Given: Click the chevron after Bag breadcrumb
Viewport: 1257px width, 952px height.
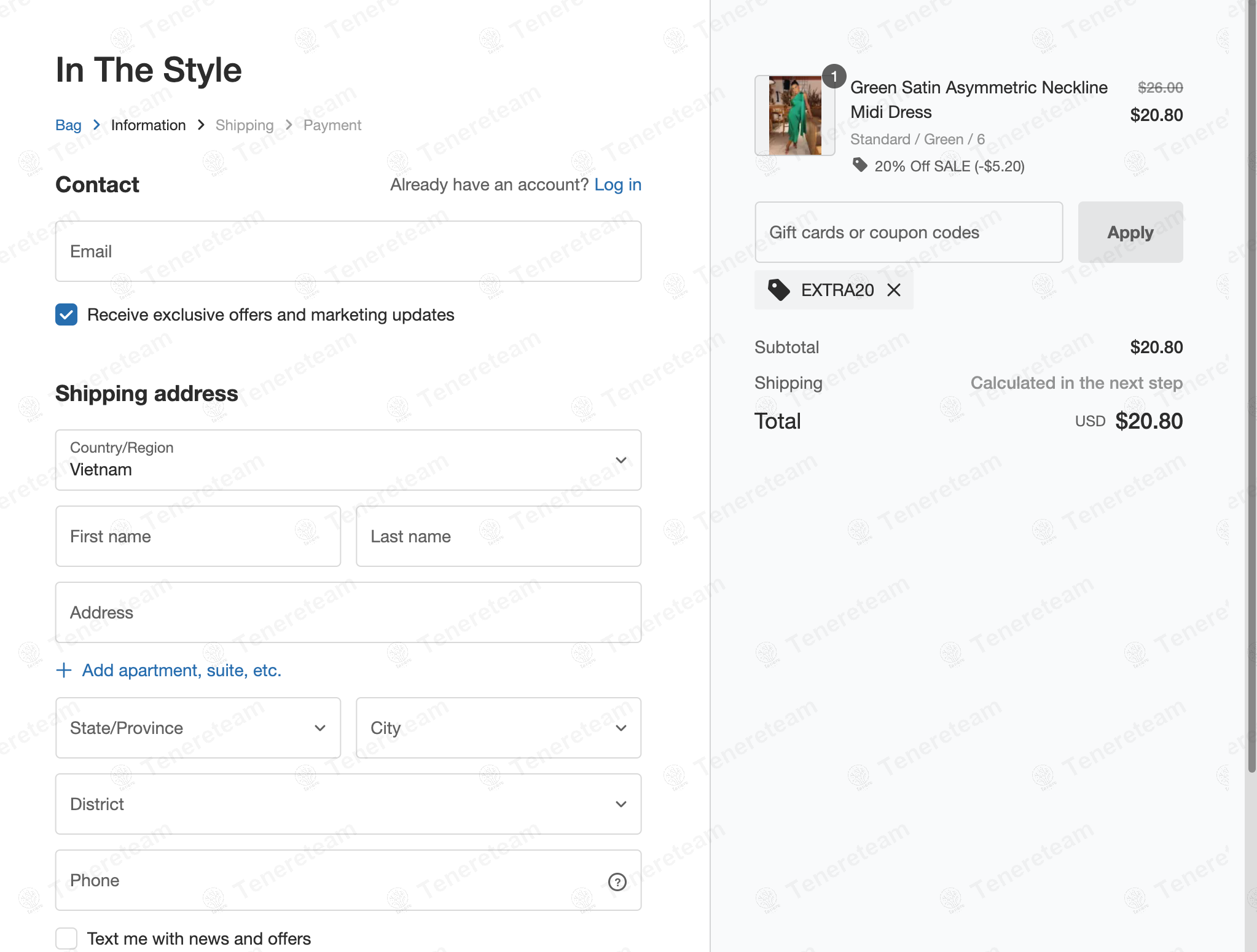Looking at the screenshot, I should [x=96, y=125].
